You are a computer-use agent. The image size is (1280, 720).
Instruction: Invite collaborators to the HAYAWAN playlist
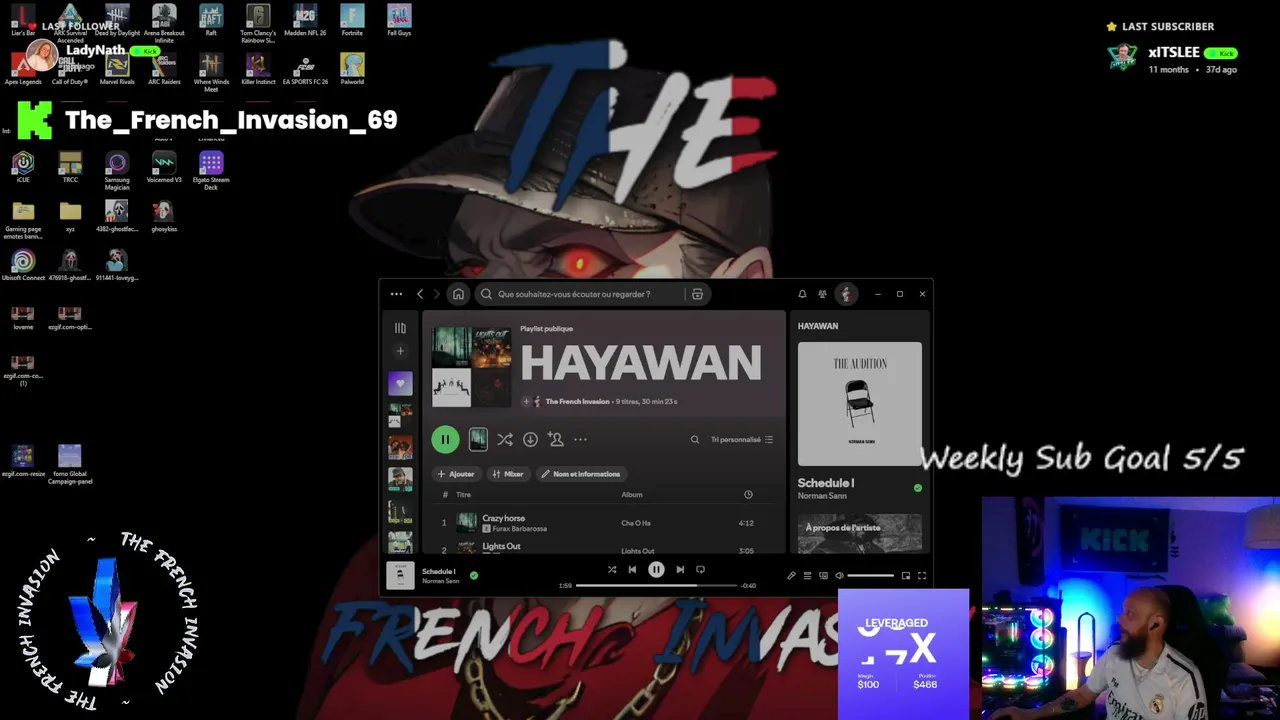[555, 439]
